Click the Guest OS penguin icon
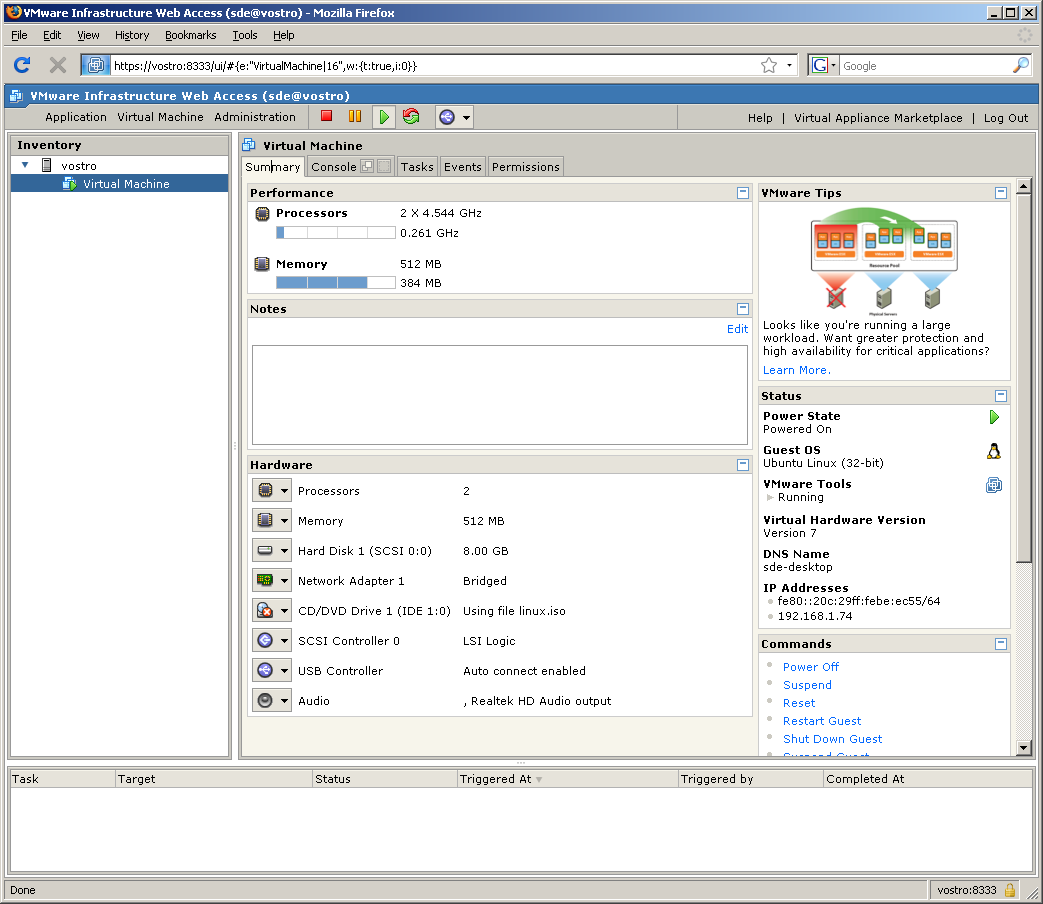Screen dimensions: 1043x904 click(x=994, y=451)
